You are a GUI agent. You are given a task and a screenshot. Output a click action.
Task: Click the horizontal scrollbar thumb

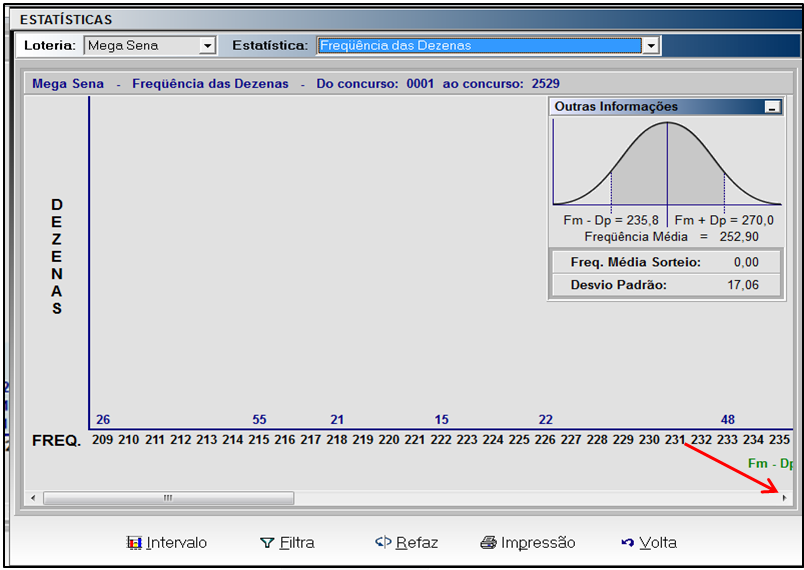(x=169, y=498)
